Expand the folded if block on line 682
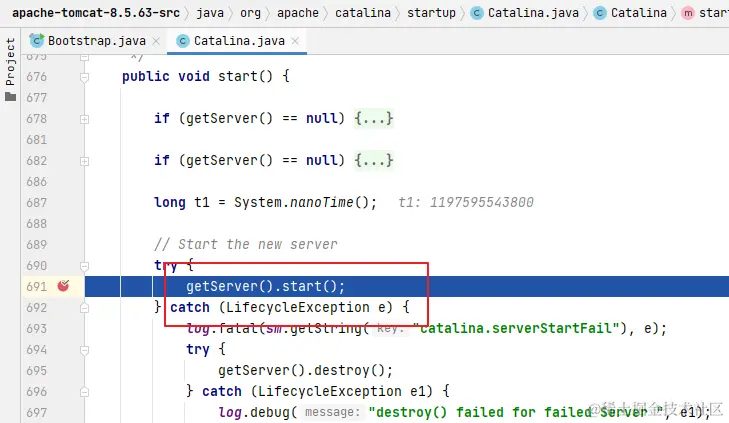The image size is (729, 423). click(x=84, y=161)
